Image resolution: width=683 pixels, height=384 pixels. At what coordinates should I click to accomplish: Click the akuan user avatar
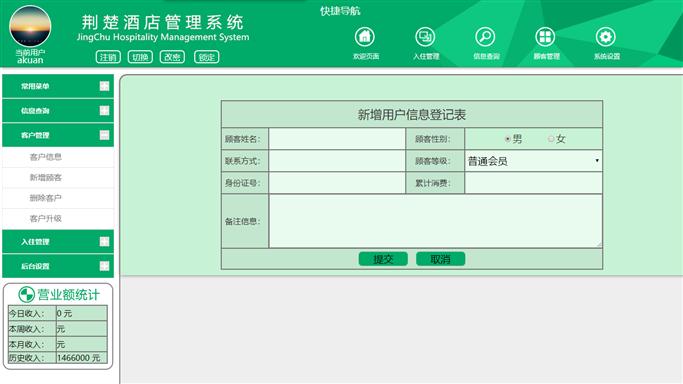tap(30, 26)
